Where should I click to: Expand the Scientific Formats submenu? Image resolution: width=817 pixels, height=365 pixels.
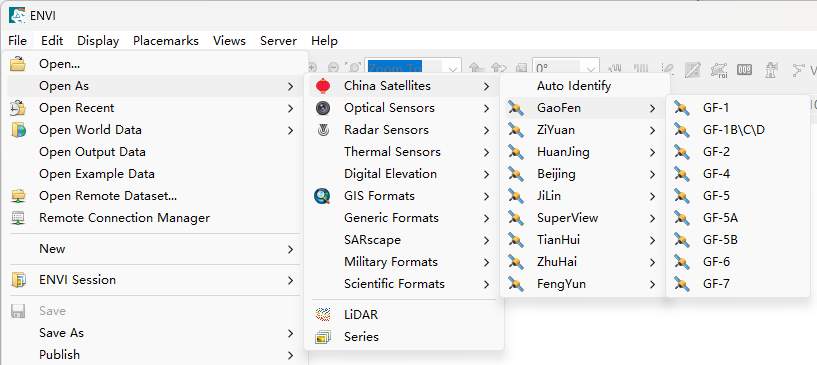click(x=403, y=284)
